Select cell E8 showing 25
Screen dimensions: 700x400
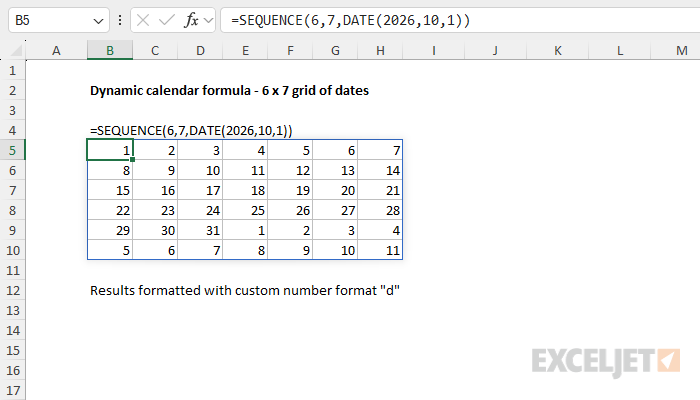point(246,210)
